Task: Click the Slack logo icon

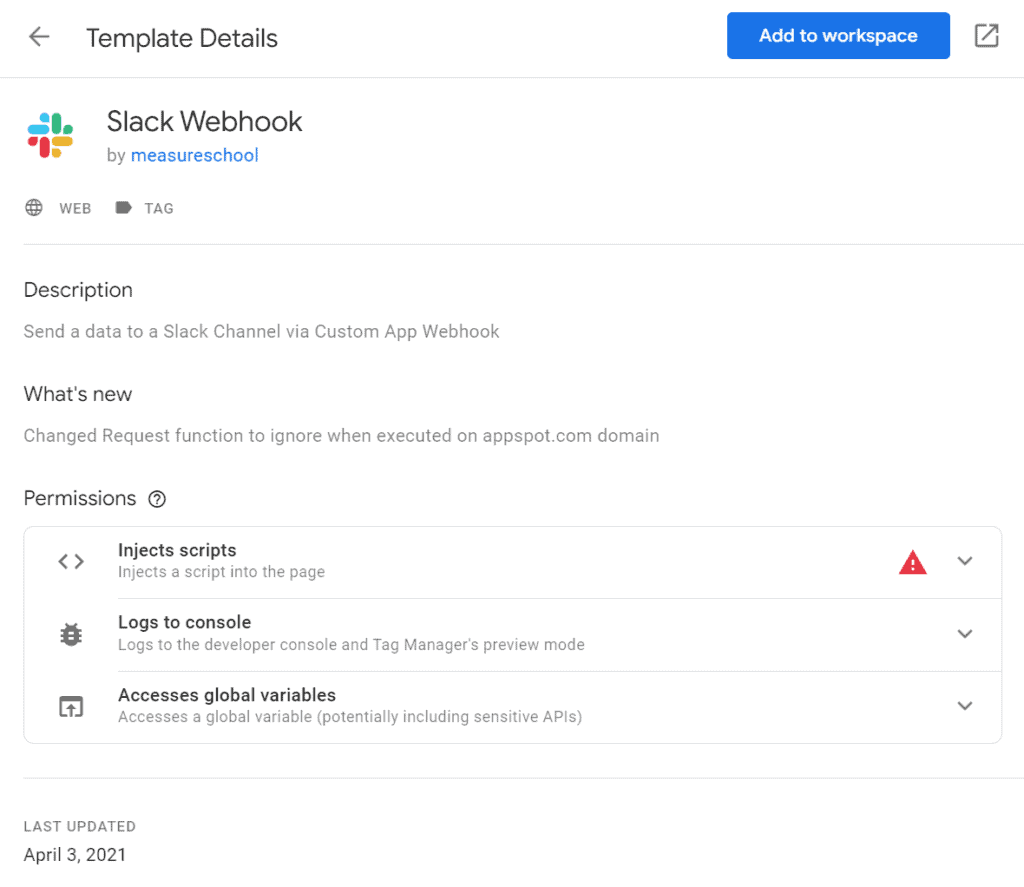Action: coord(50,136)
